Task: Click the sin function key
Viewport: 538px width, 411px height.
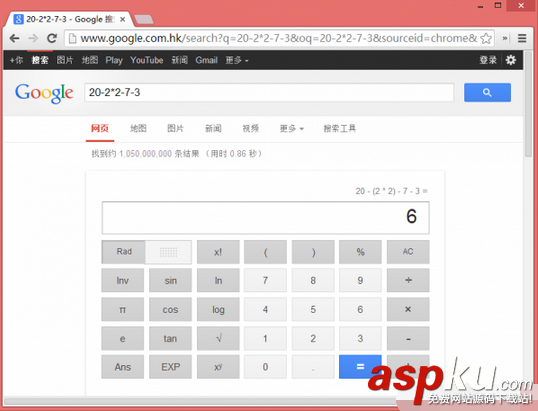Action: pyautogui.click(x=170, y=280)
